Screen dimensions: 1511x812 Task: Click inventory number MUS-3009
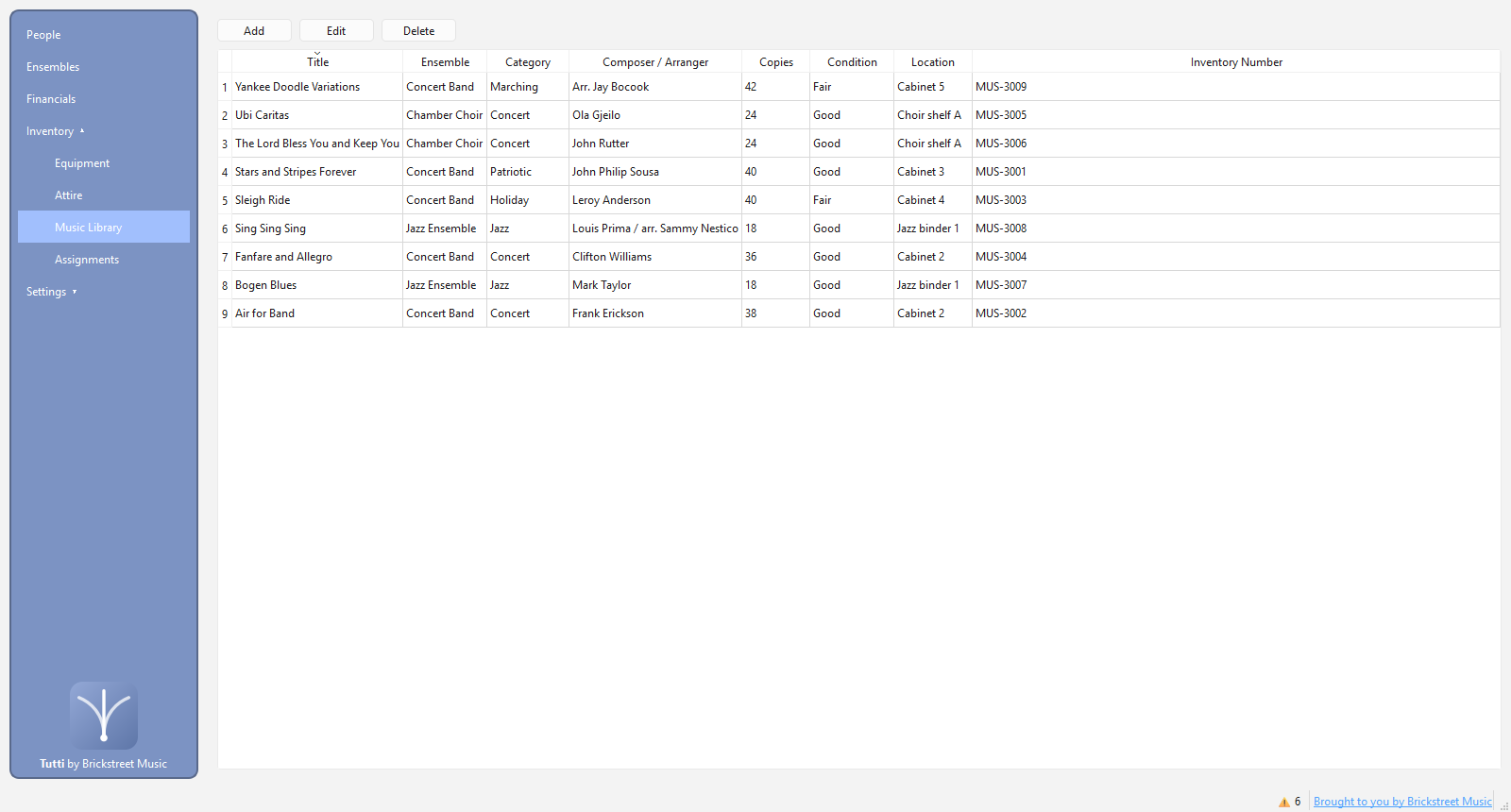(x=1236, y=87)
